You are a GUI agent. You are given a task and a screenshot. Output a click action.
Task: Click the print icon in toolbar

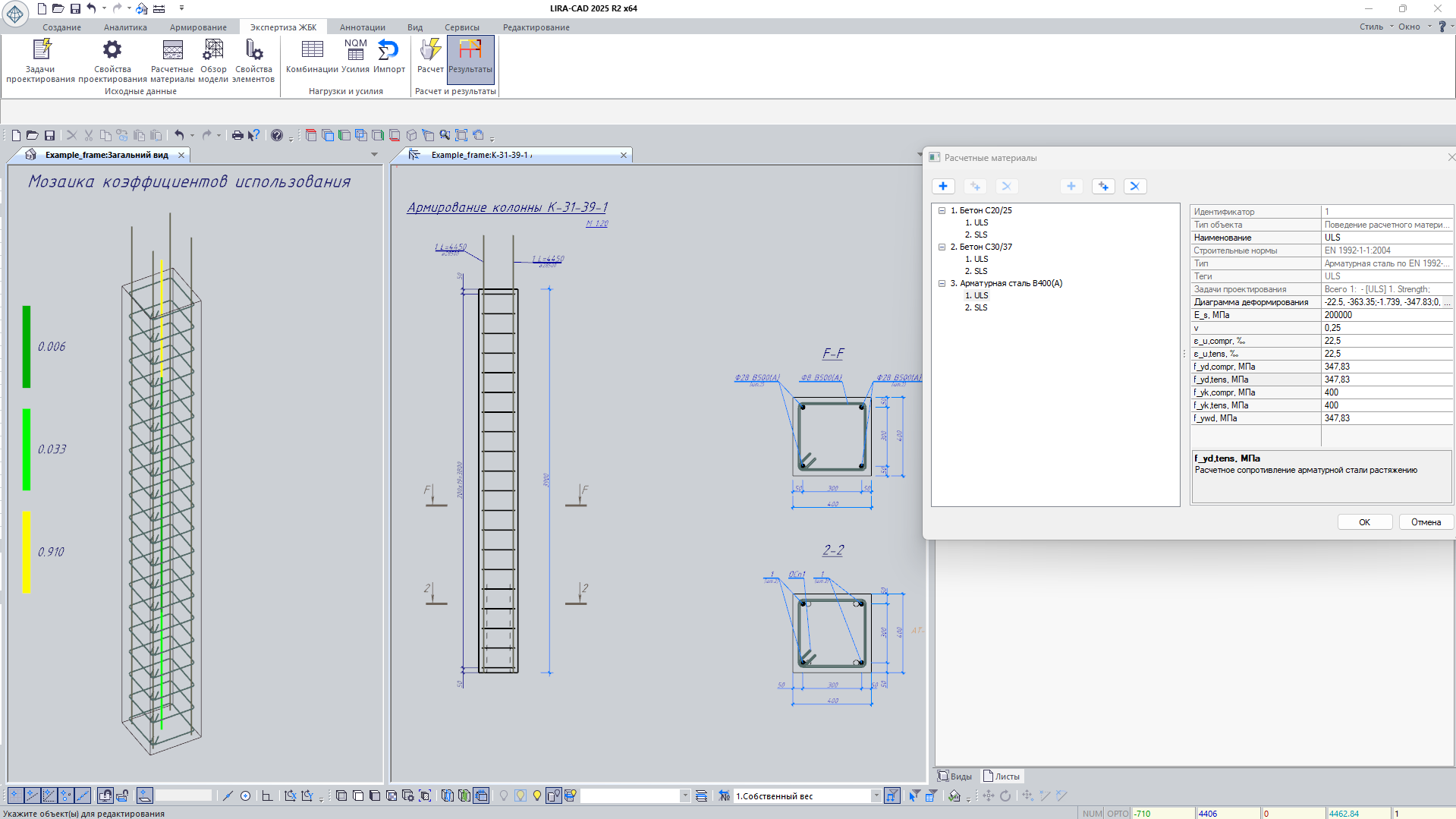click(237, 135)
